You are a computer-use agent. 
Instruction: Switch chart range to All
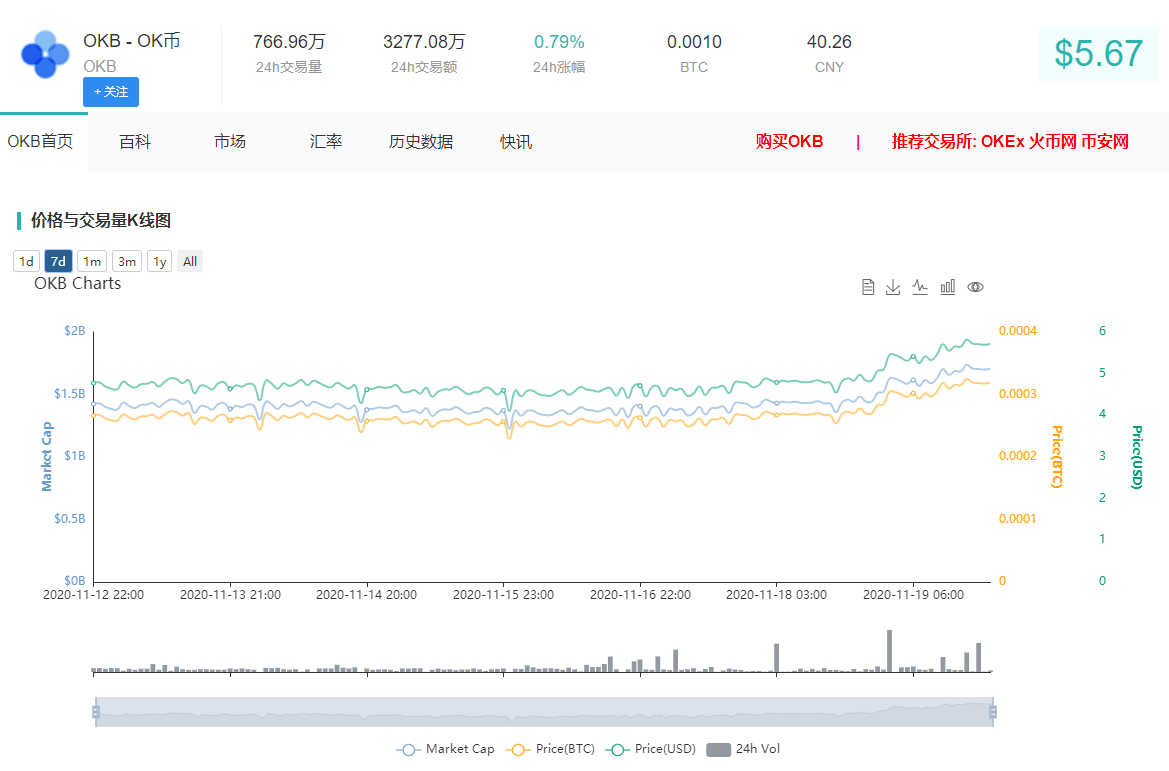tap(190, 262)
